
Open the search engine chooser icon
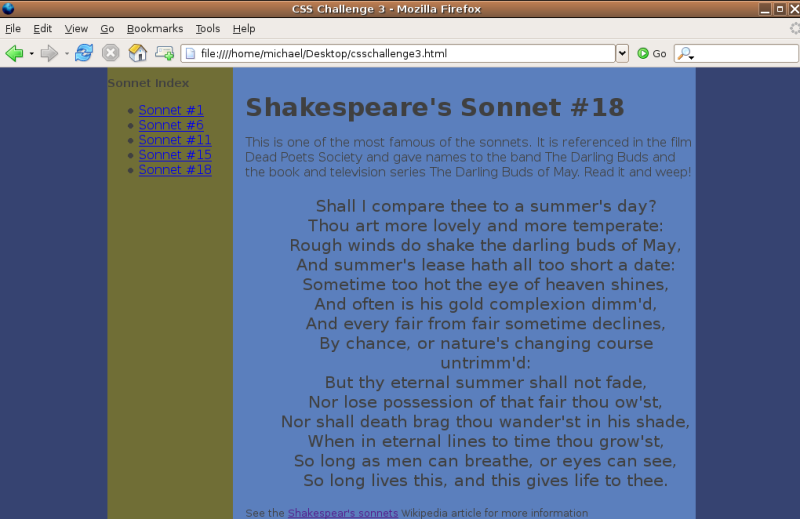(686, 54)
